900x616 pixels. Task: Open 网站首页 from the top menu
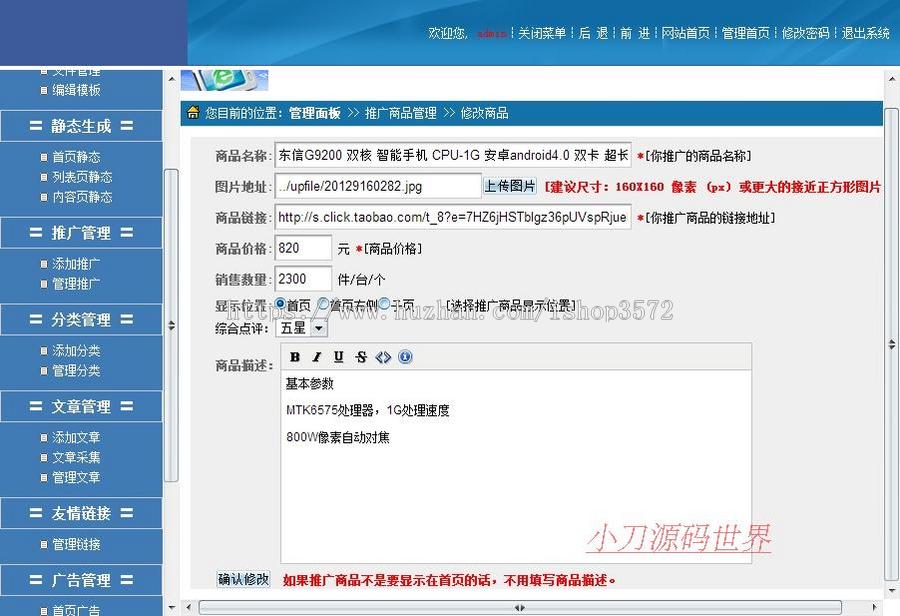coord(687,32)
